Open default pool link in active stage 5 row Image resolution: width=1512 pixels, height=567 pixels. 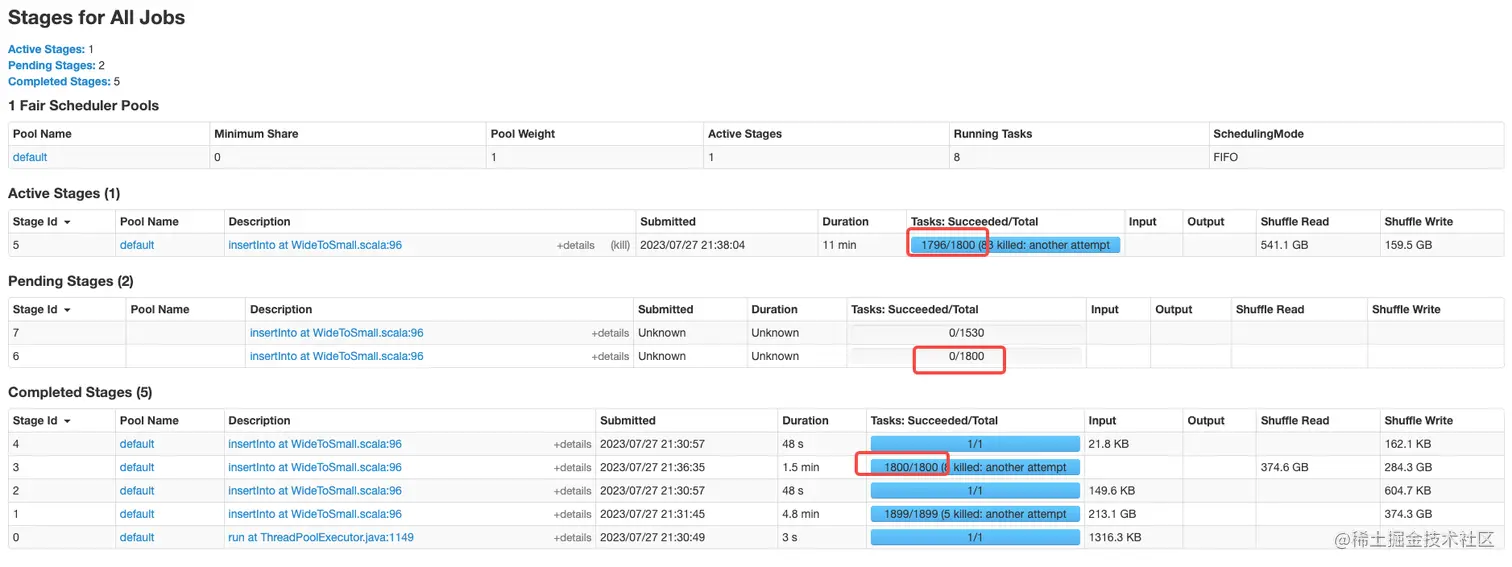click(x=137, y=245)
